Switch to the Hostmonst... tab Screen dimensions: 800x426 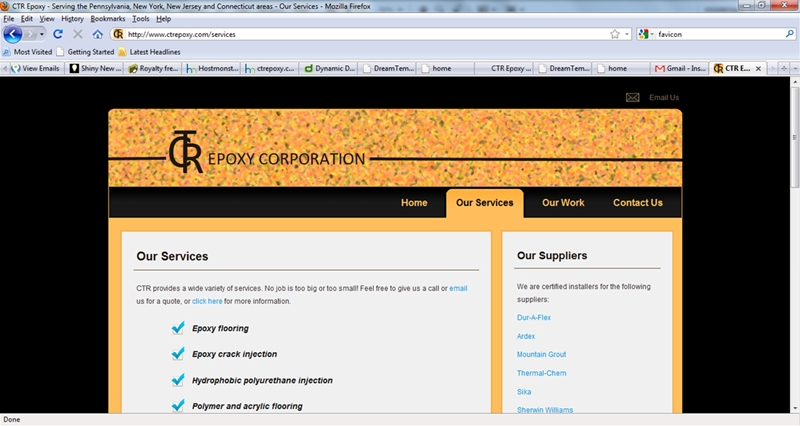tap(212, 68)
